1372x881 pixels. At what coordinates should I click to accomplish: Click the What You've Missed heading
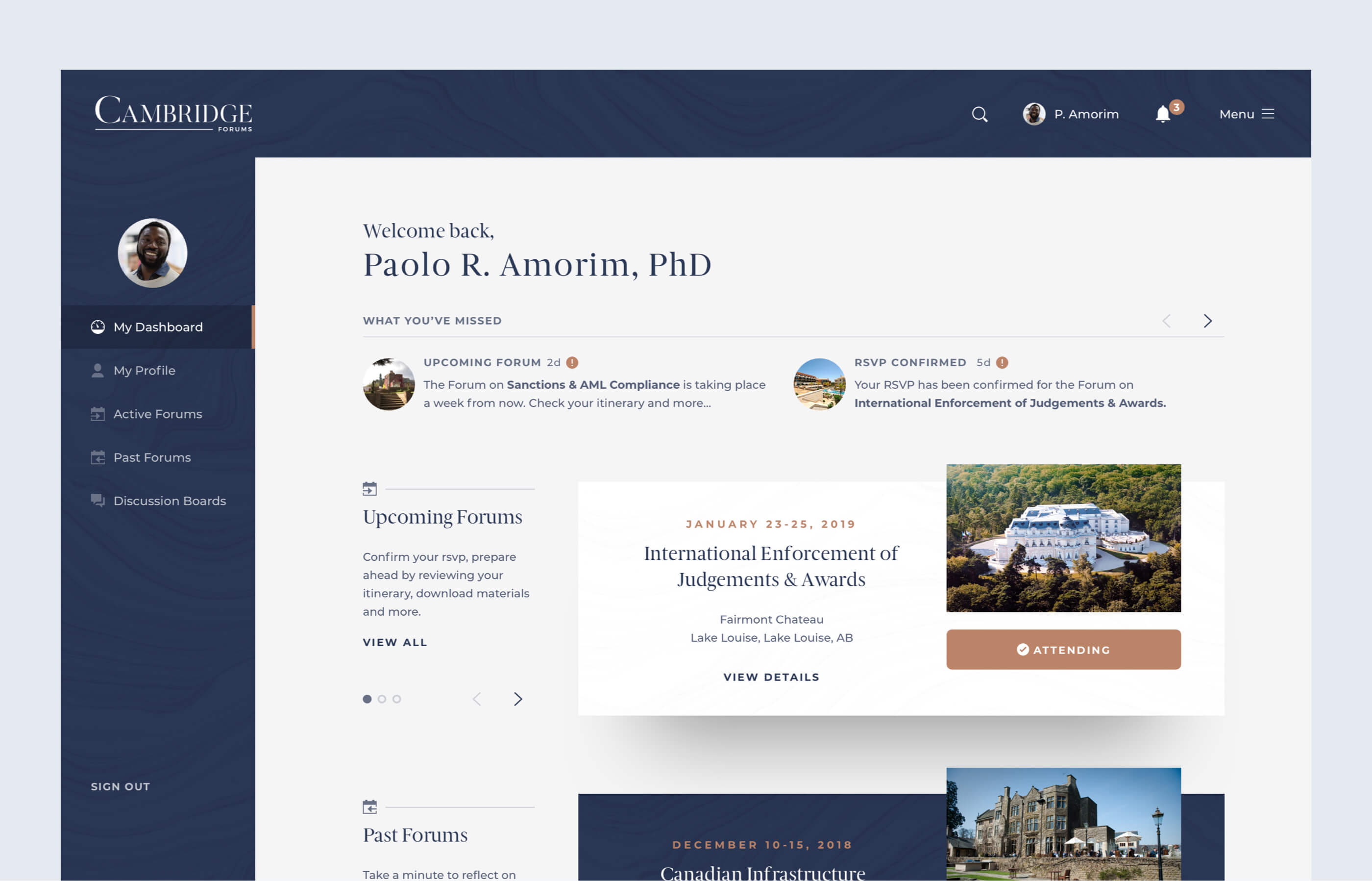pyautogui.click(x=432, y=320)
